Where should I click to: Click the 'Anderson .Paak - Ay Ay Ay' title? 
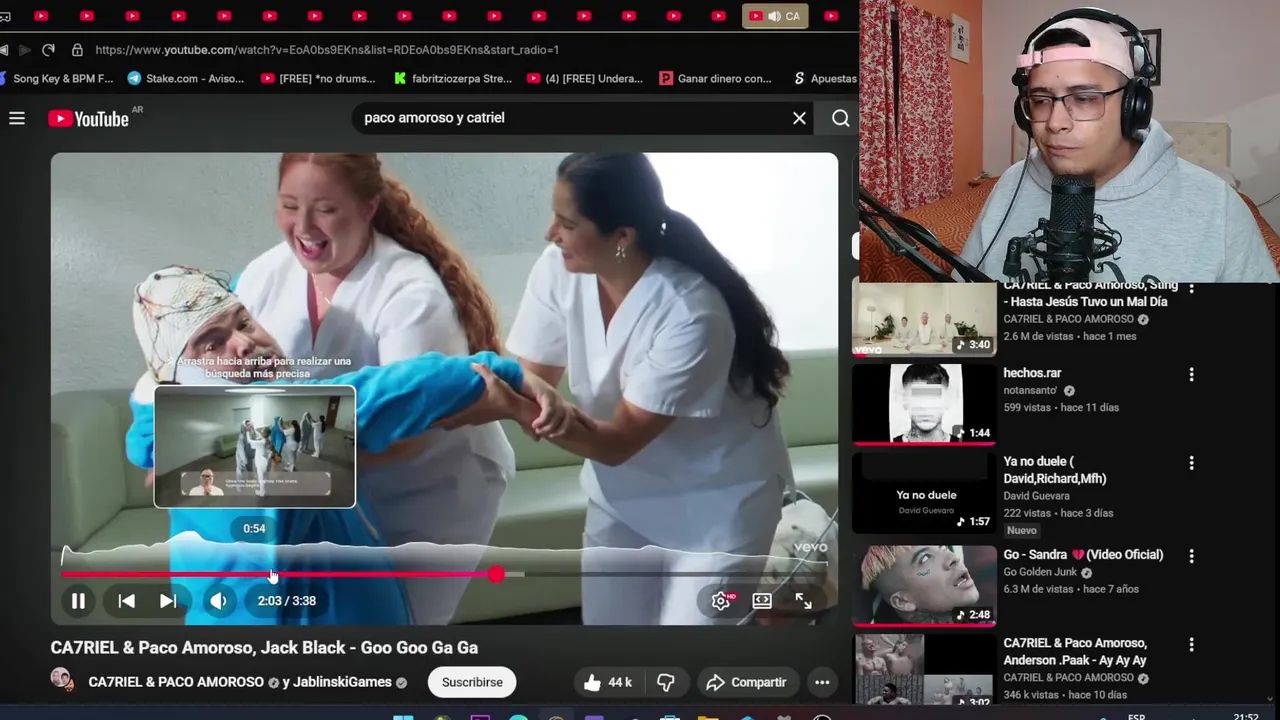pyautogui.click(x=1075, y=652)
